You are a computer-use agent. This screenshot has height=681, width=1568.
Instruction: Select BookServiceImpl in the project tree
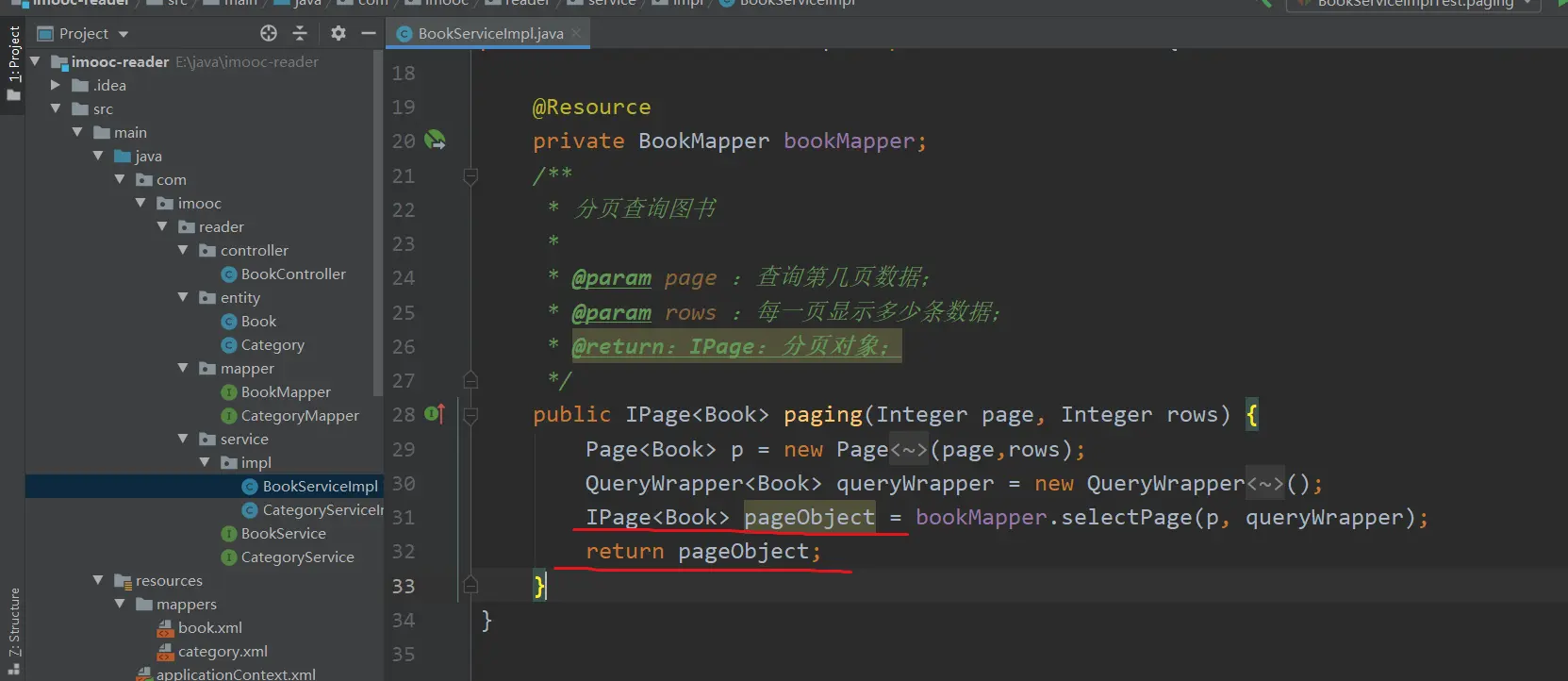(x=320, y=486)
